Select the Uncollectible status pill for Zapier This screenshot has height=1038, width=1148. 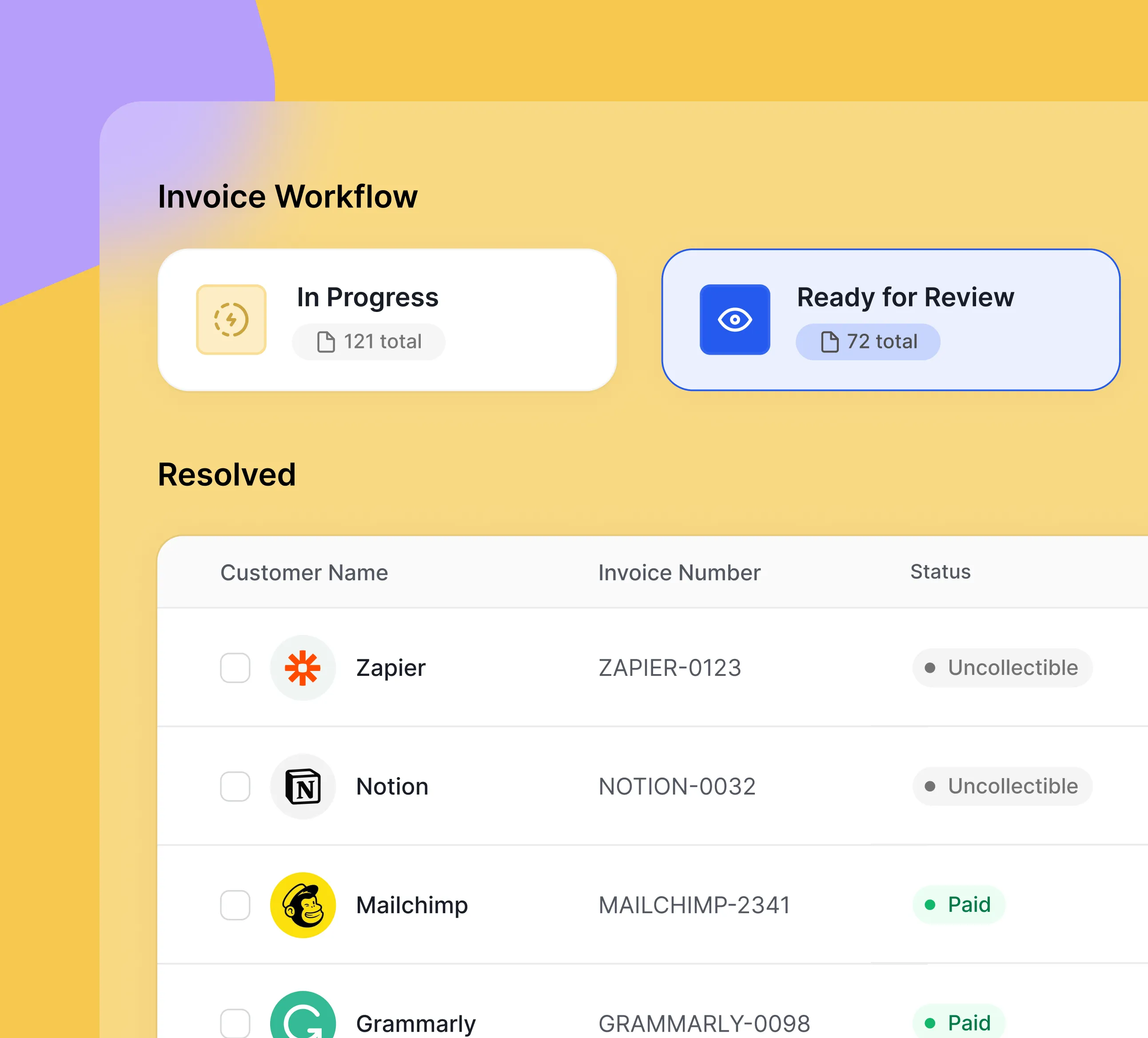[1002, 667]
